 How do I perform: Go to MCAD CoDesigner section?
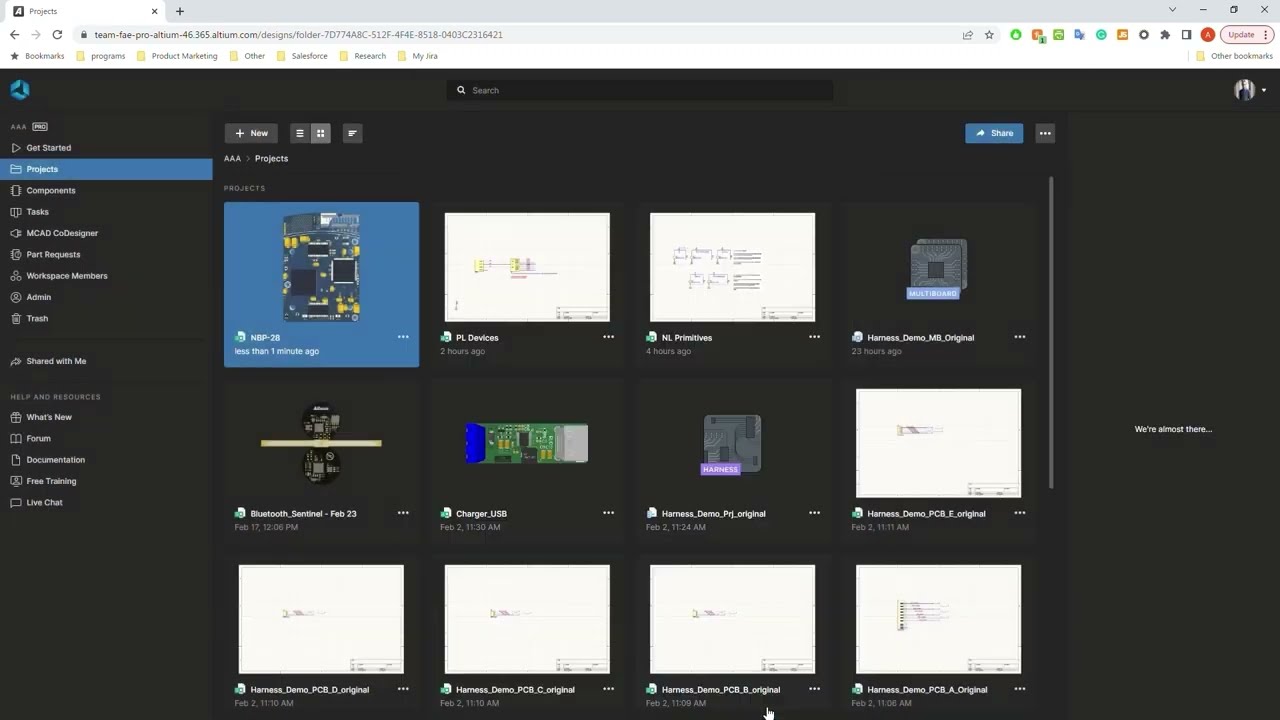(62, 233)
